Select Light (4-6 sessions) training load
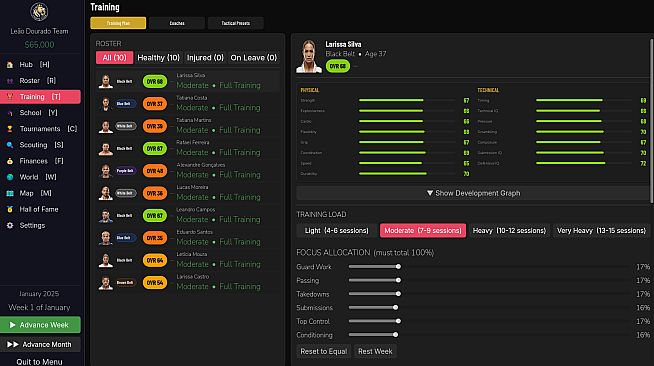Viewport: 654px width, 366px height. [x=337, y=231]
